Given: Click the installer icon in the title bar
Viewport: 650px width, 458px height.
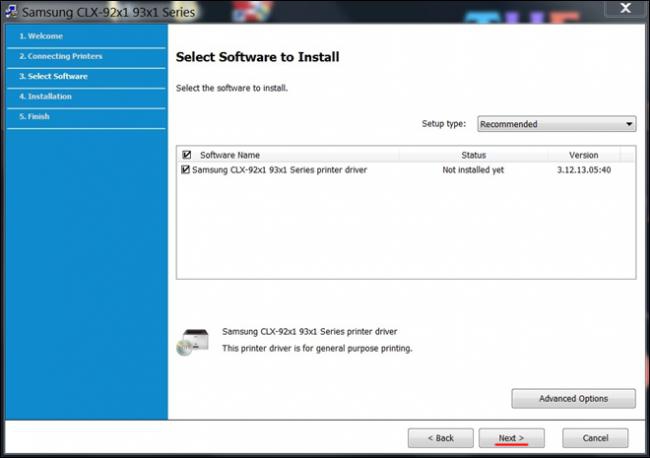Looking at the screenshot, I should point(11,11).
